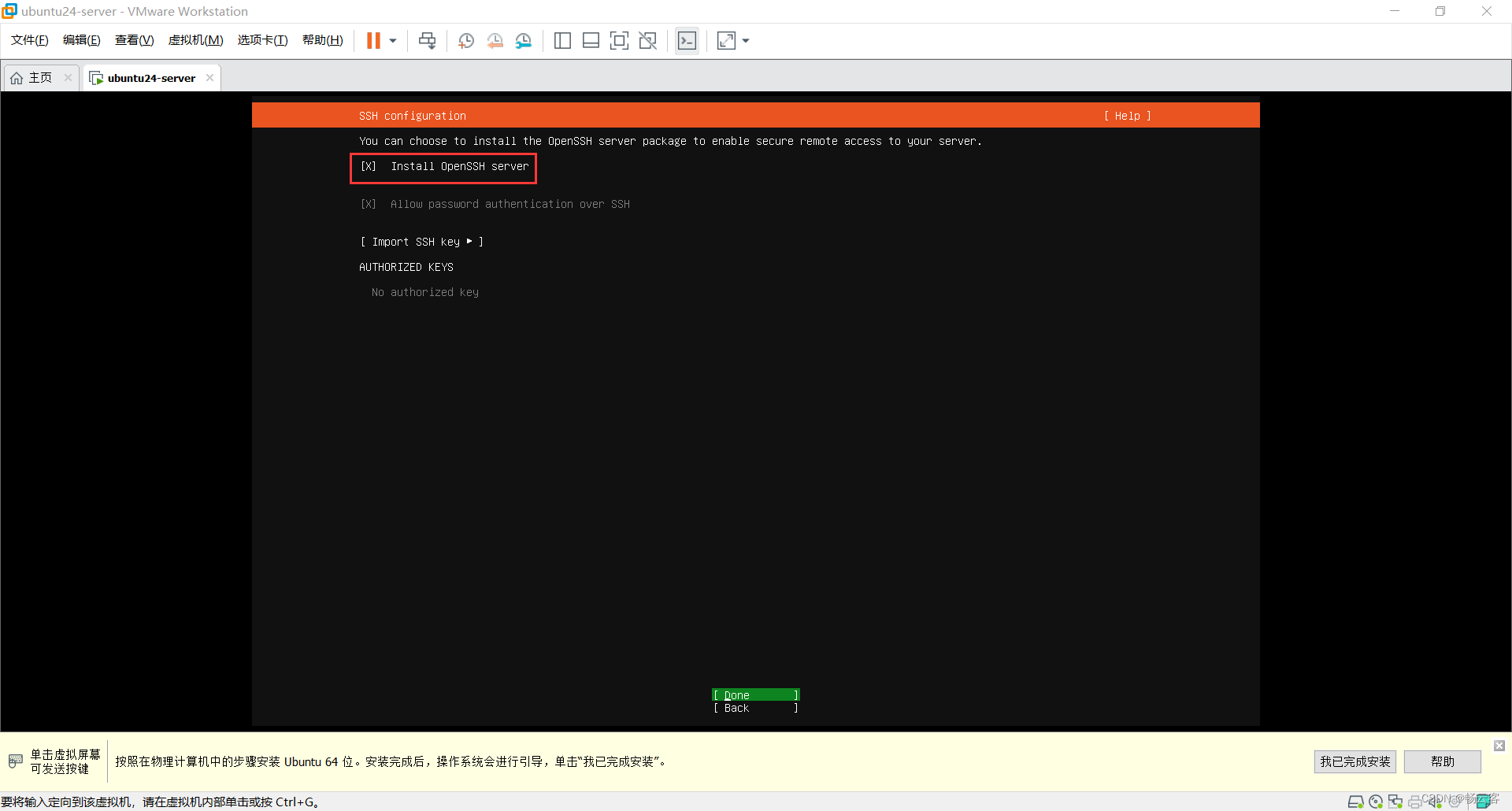Toggle the library sidebar view icon
Screen dimensions: 1512x811
tap(562, 40)
